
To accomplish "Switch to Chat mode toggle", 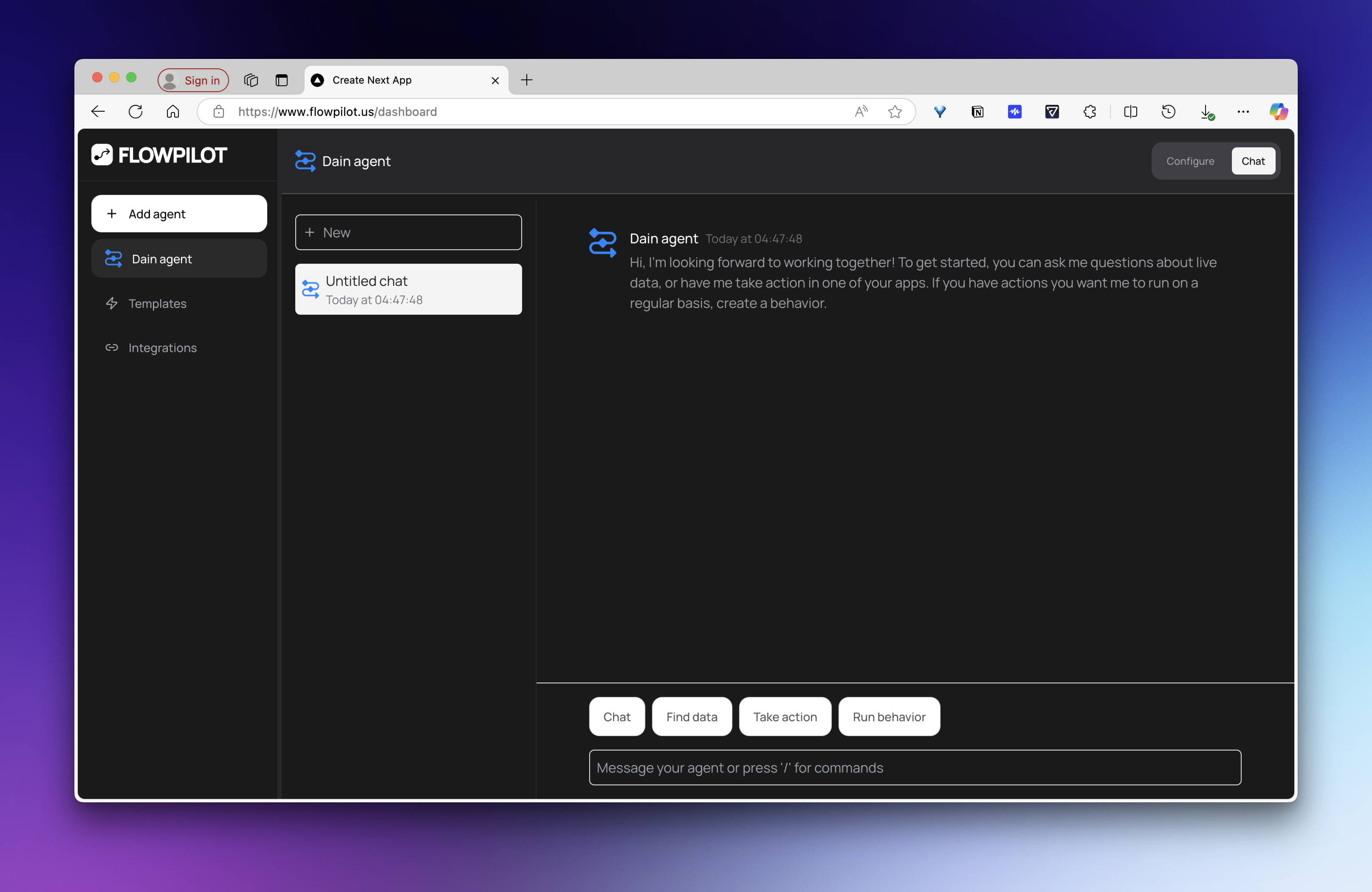I will coord(1253,161).
